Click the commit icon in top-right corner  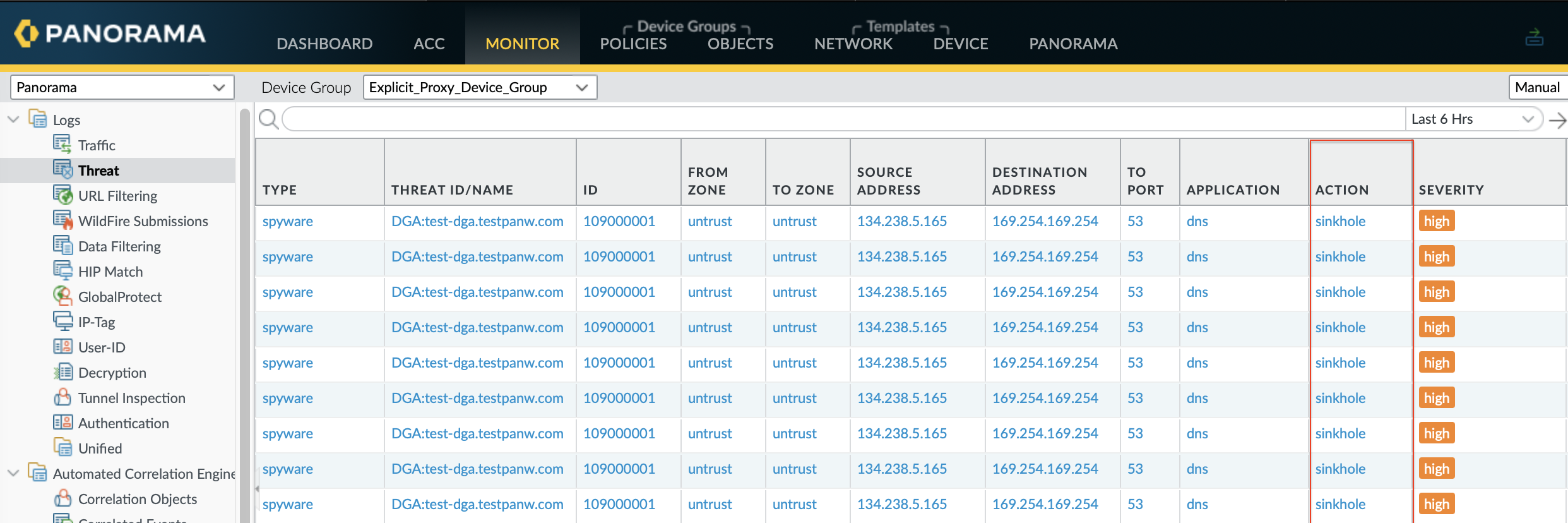[1534, 37]
